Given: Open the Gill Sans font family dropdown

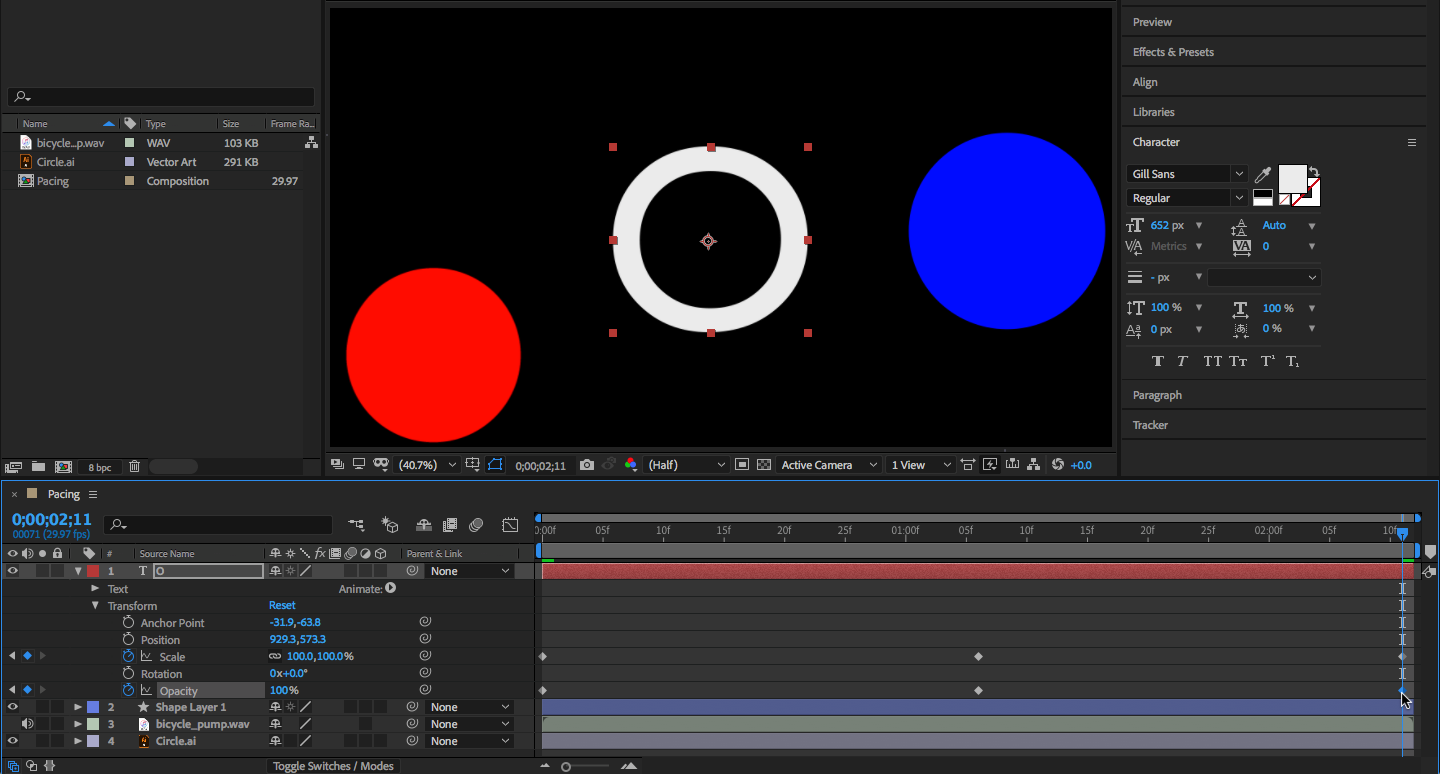Looking at the screenshot, I should pyautogui.click(x=1239, y=174).
